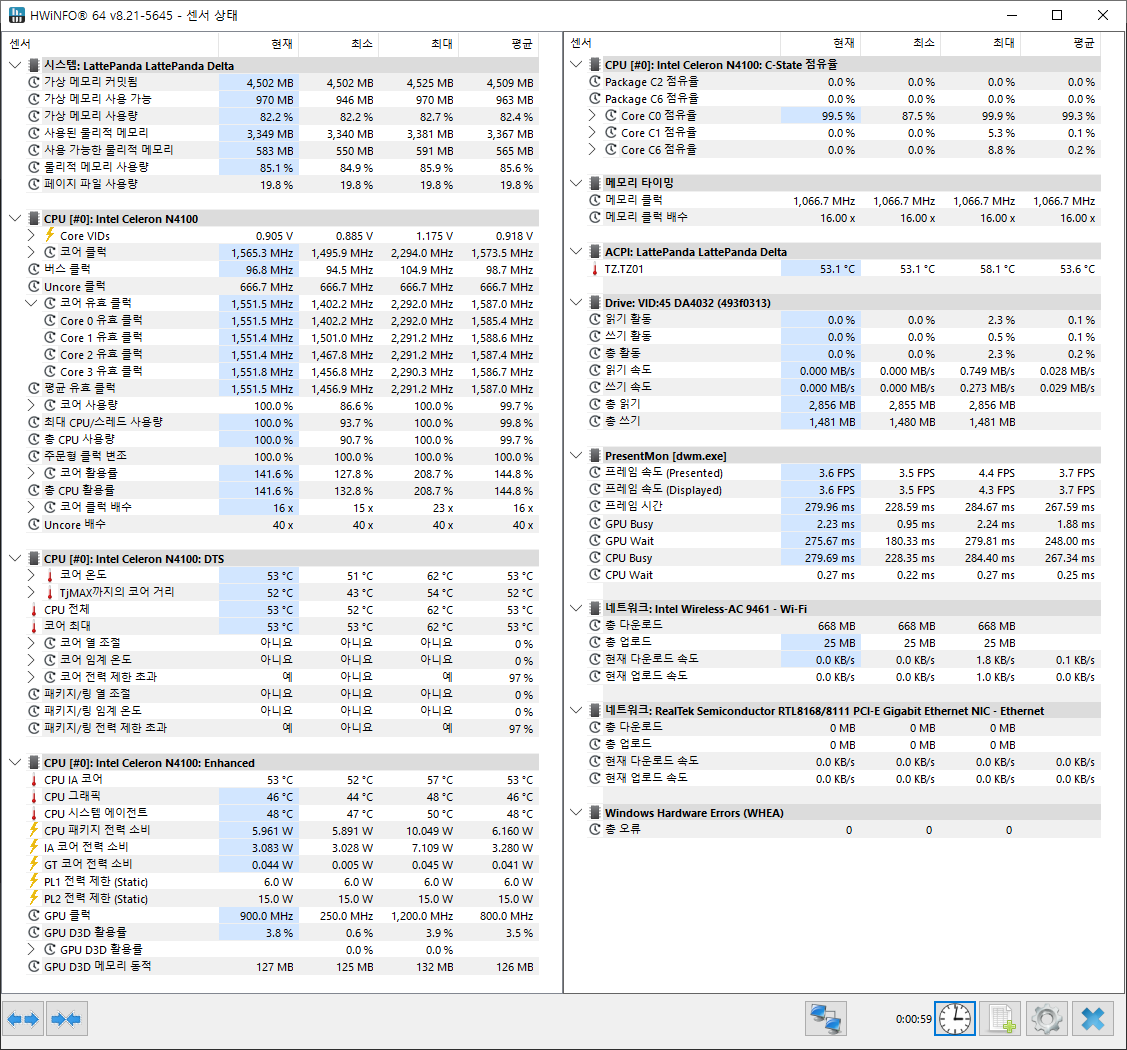Select the PL2 전력 제한 (Static) row
Screen dimensions: 1127x1050
pyautogui.click(x=283, y=898)
